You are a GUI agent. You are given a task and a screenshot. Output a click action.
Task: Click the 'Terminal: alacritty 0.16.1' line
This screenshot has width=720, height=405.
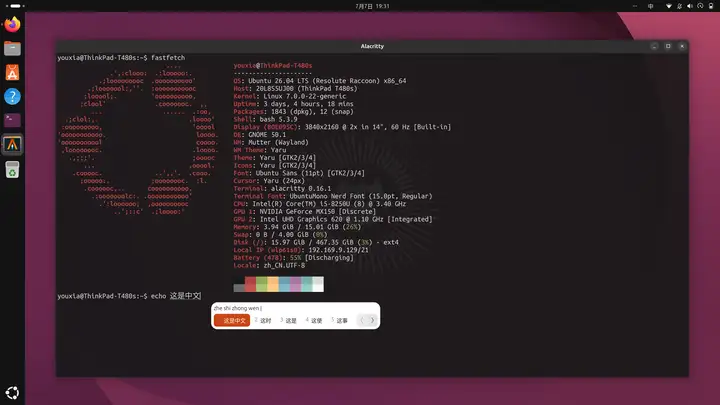[282, 189]
